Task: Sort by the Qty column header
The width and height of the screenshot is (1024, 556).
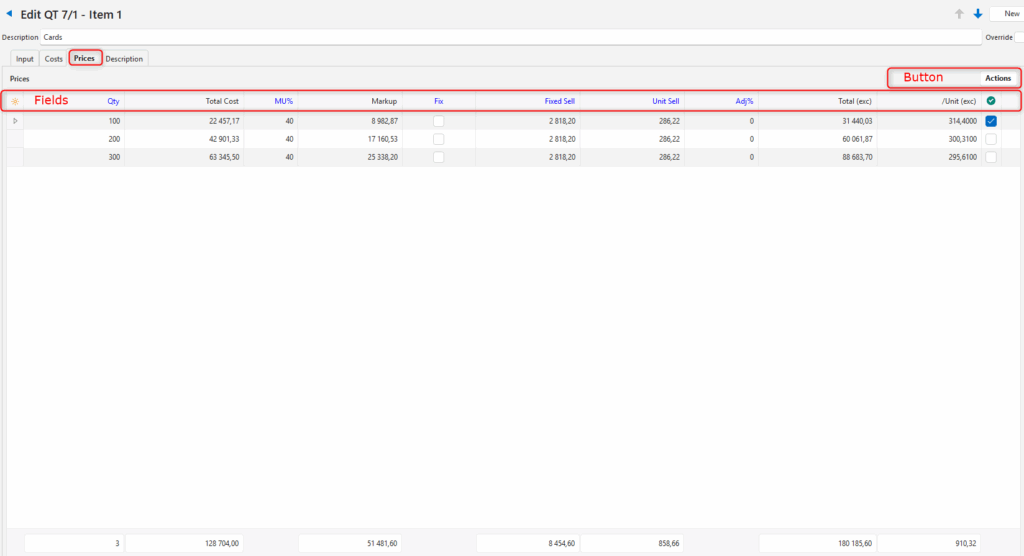Action: coord(113,101)
